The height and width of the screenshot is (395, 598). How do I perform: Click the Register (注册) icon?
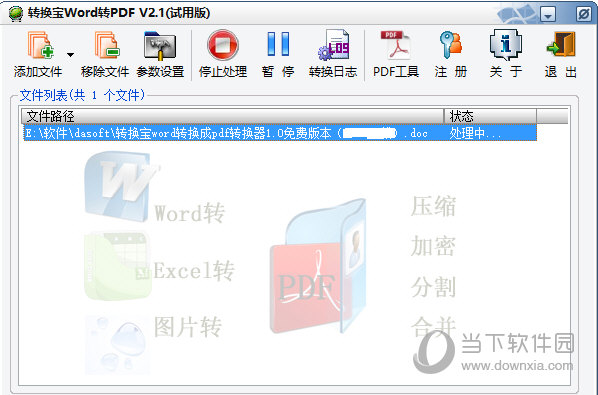[451, 45]
